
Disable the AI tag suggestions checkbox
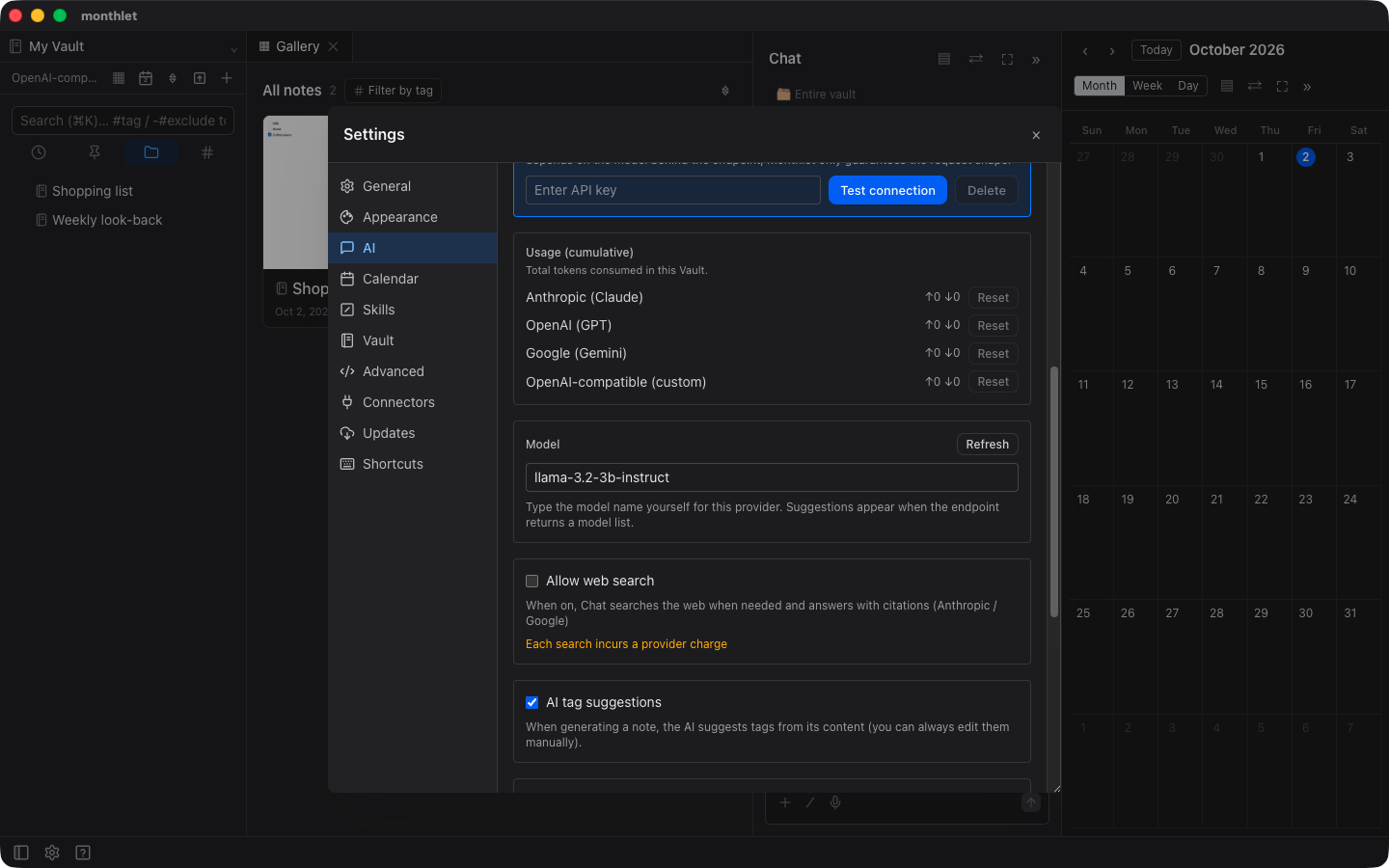[531, 702]
